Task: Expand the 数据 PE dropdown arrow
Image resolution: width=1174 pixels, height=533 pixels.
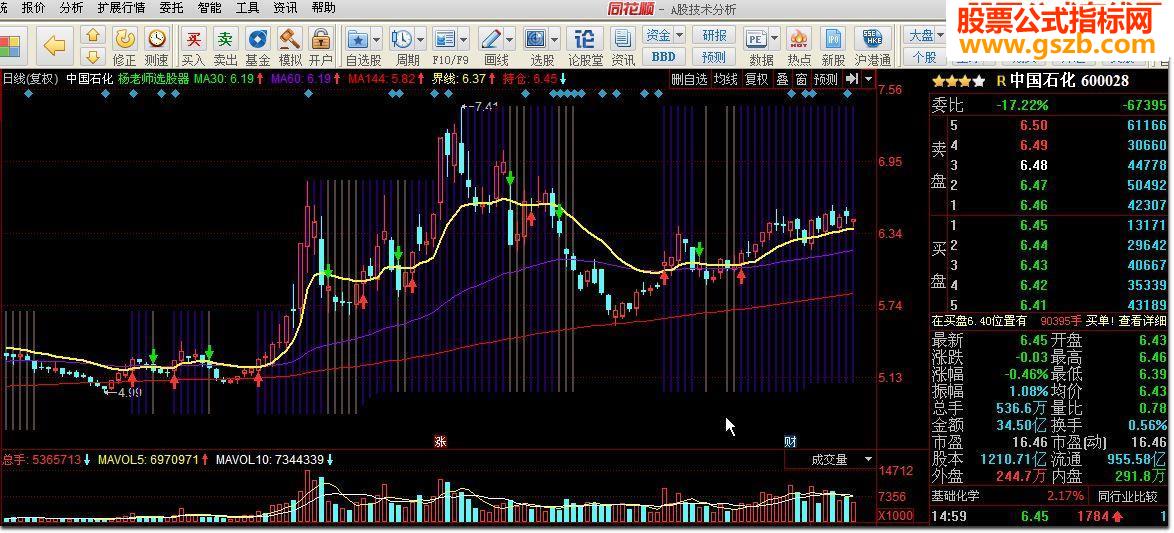Action: [776, 38]
